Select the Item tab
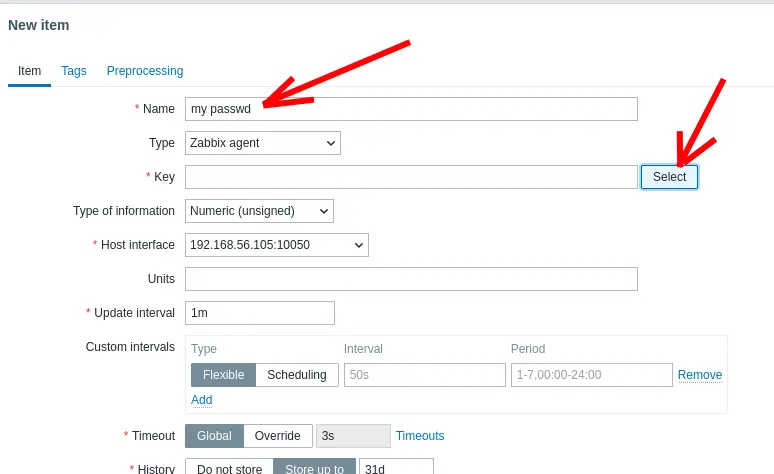The width and height of the screenshot is (774, 474). click(30, 71)
